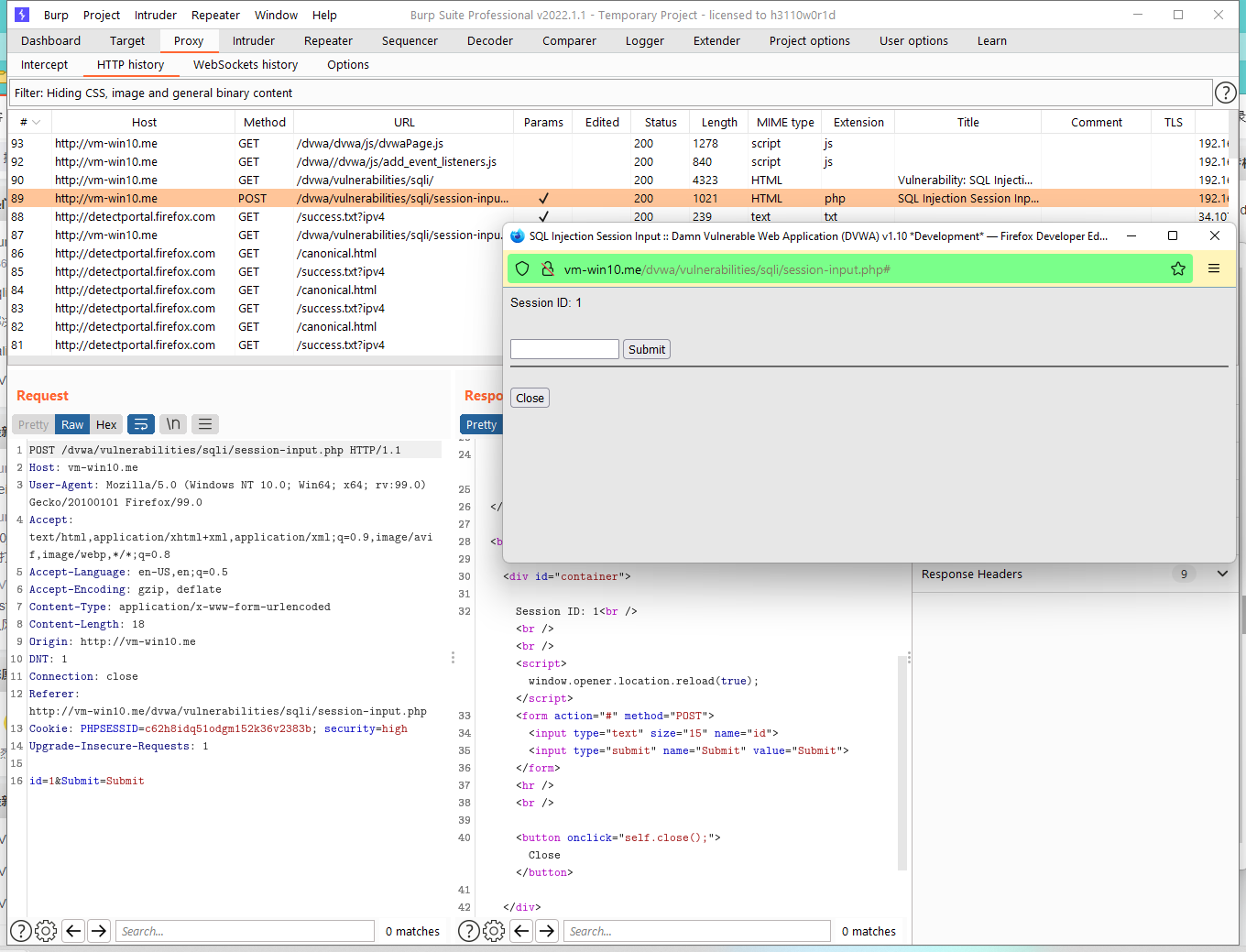1246x952 pixels.
Task: Switch to the Target tab
Action: [x=127, y=40]
